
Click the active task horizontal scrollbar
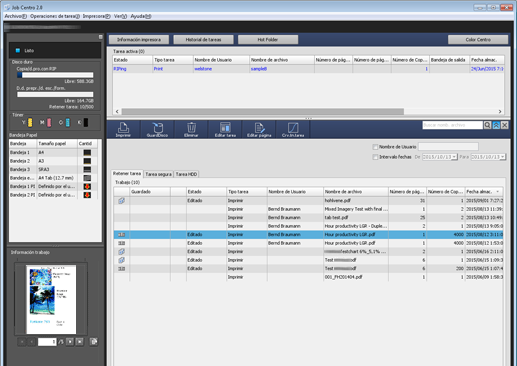coord(263,111)
